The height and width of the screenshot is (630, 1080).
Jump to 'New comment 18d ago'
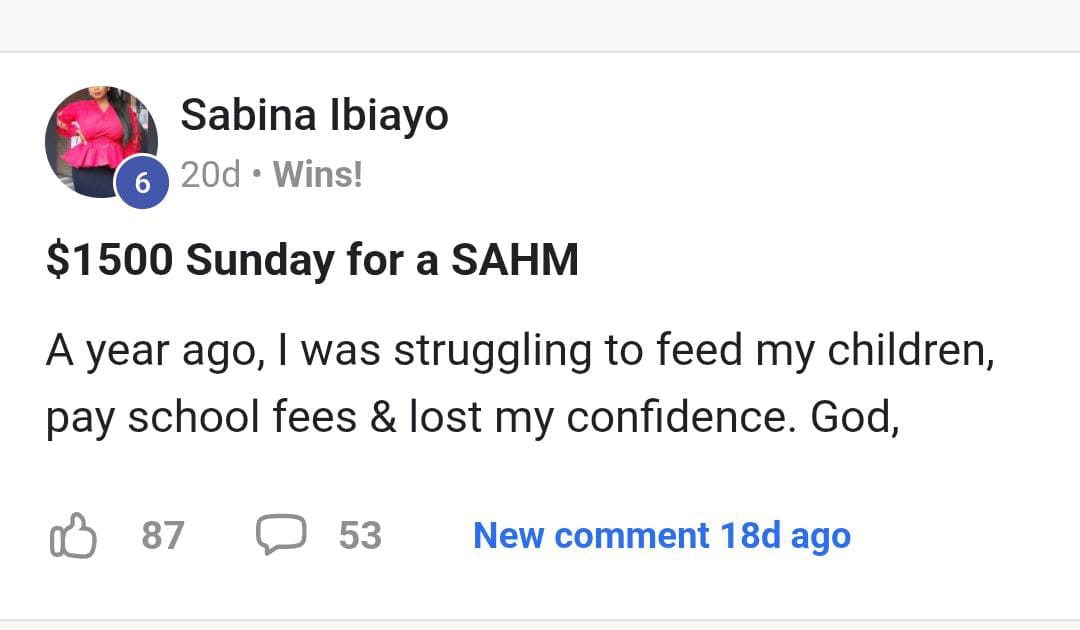(661, 536)
